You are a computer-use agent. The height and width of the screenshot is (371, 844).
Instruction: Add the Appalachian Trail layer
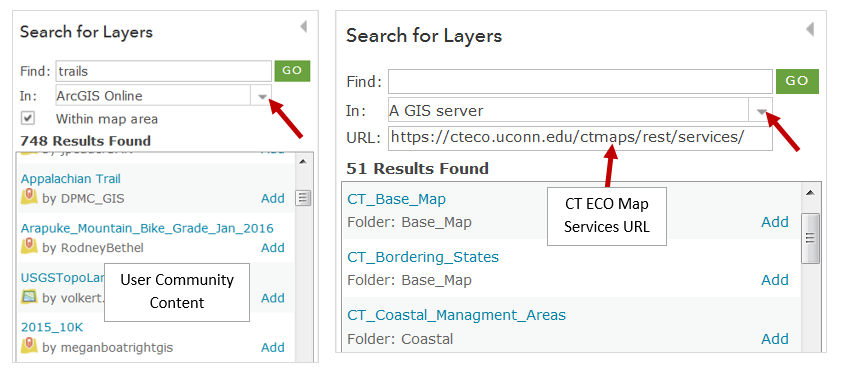point(273,198)
